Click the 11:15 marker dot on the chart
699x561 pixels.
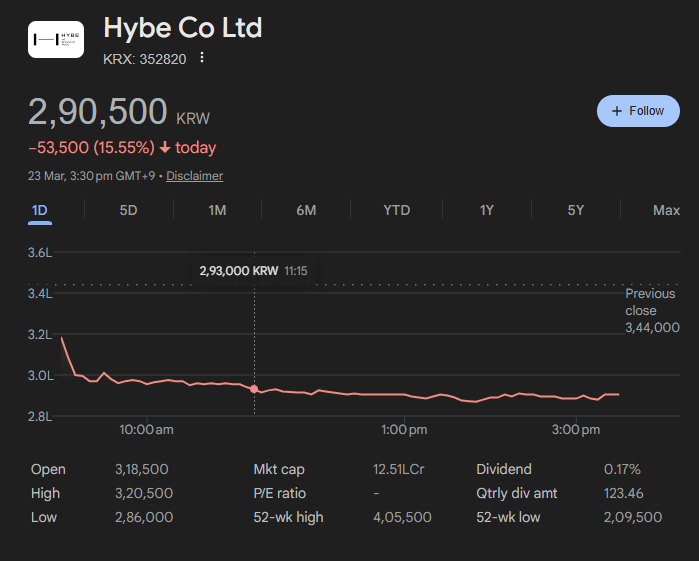click(x=254, y=389)
